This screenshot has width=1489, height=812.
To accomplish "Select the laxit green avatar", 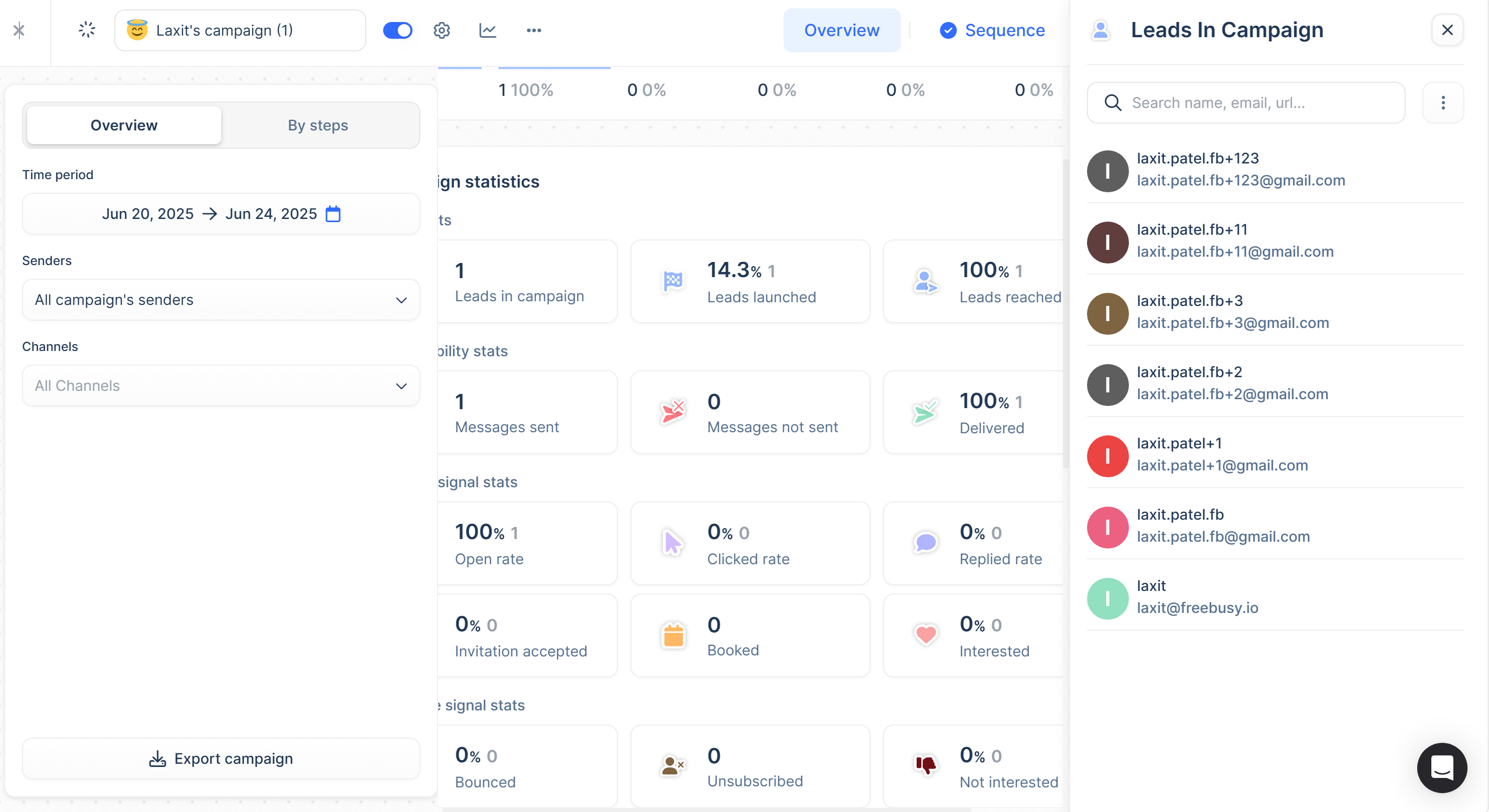I will pos(1107,599).
